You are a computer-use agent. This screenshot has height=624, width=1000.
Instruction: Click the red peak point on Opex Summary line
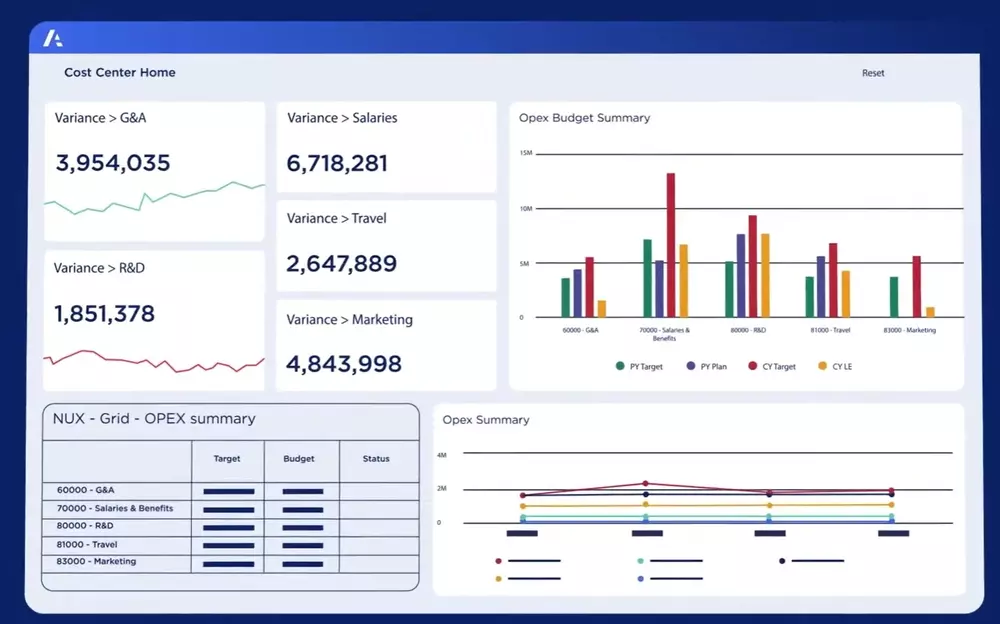pos(645,484)
